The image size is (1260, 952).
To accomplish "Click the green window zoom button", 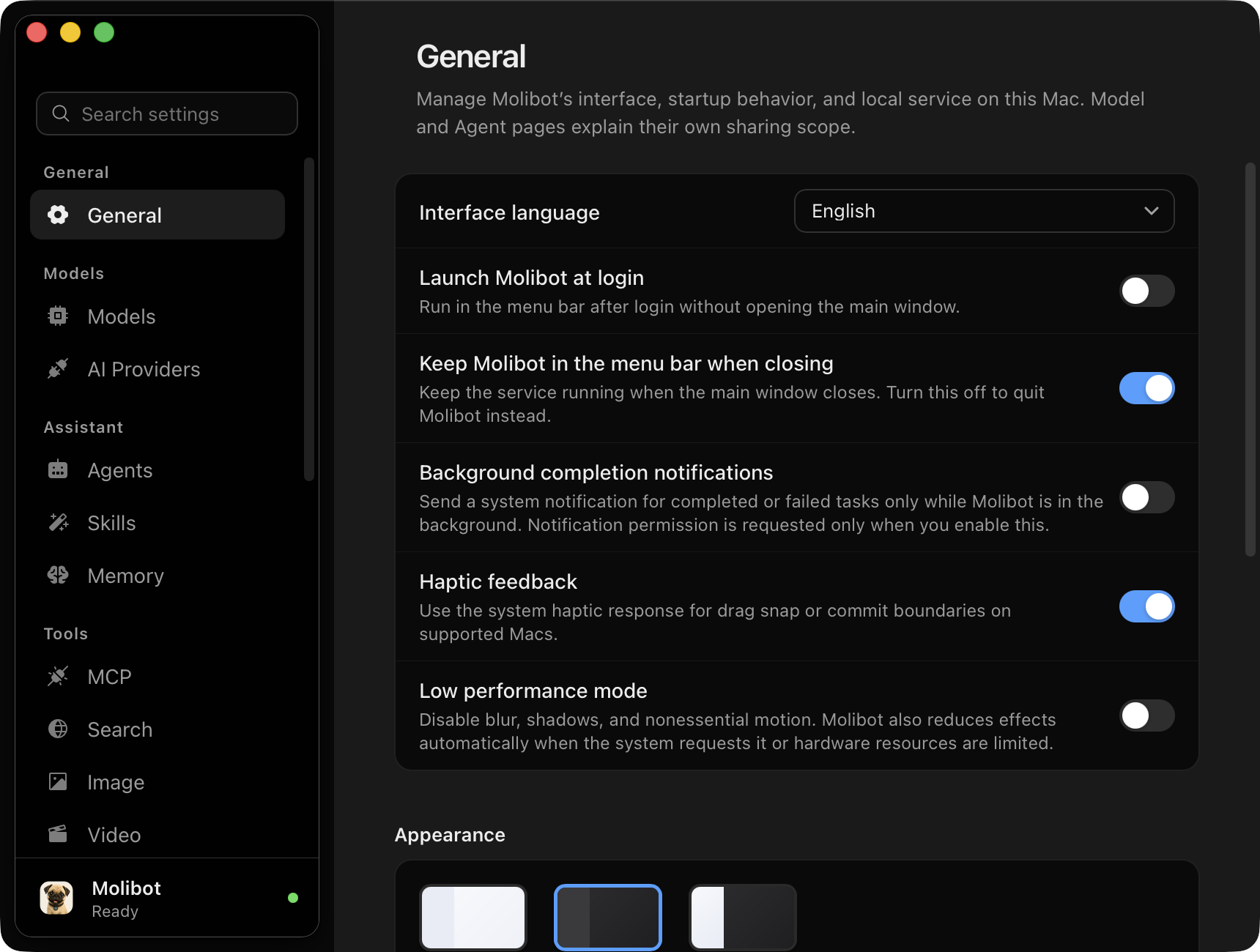I will (x=104, y=32).
